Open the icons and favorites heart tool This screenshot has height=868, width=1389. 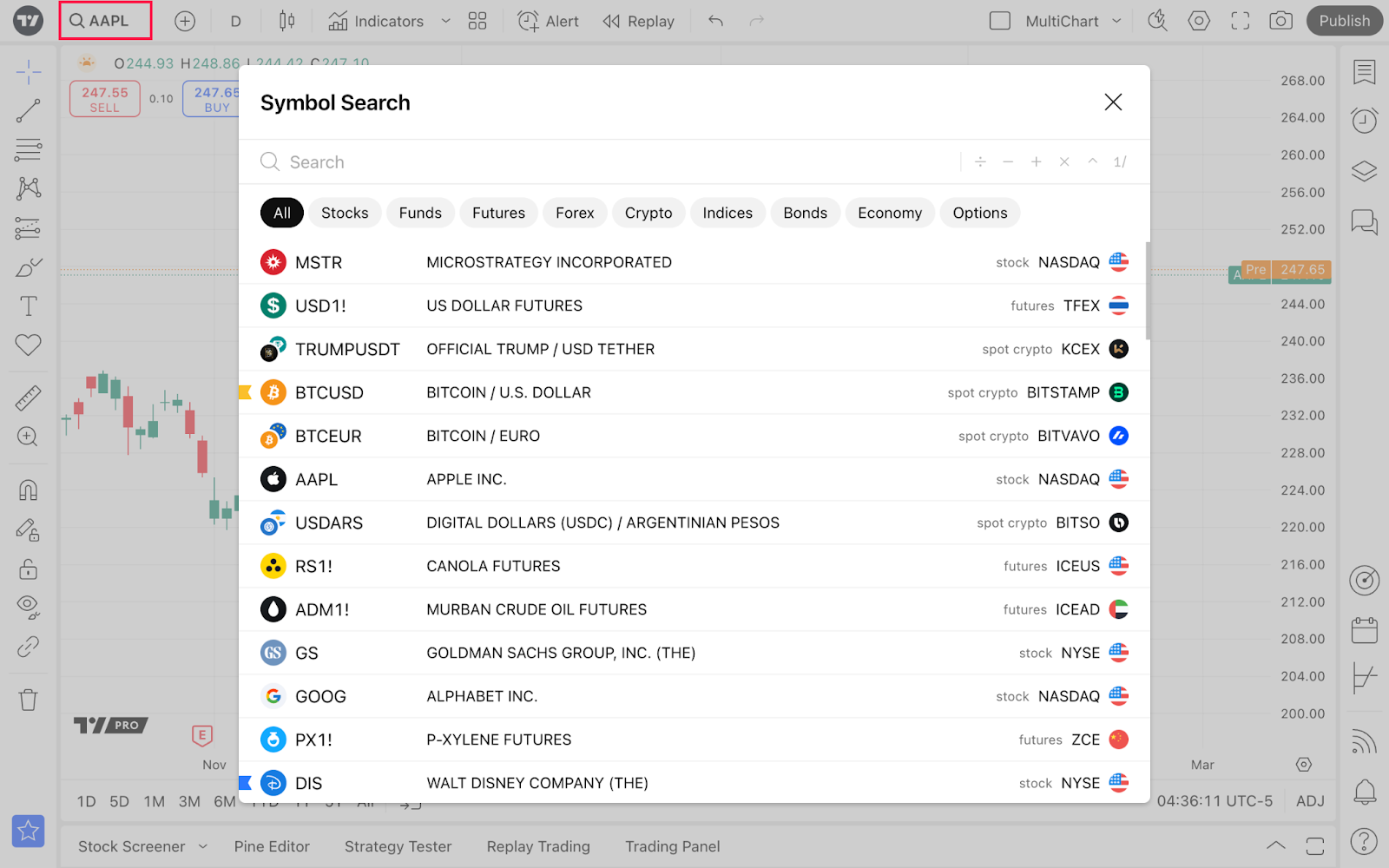(29, 345)
